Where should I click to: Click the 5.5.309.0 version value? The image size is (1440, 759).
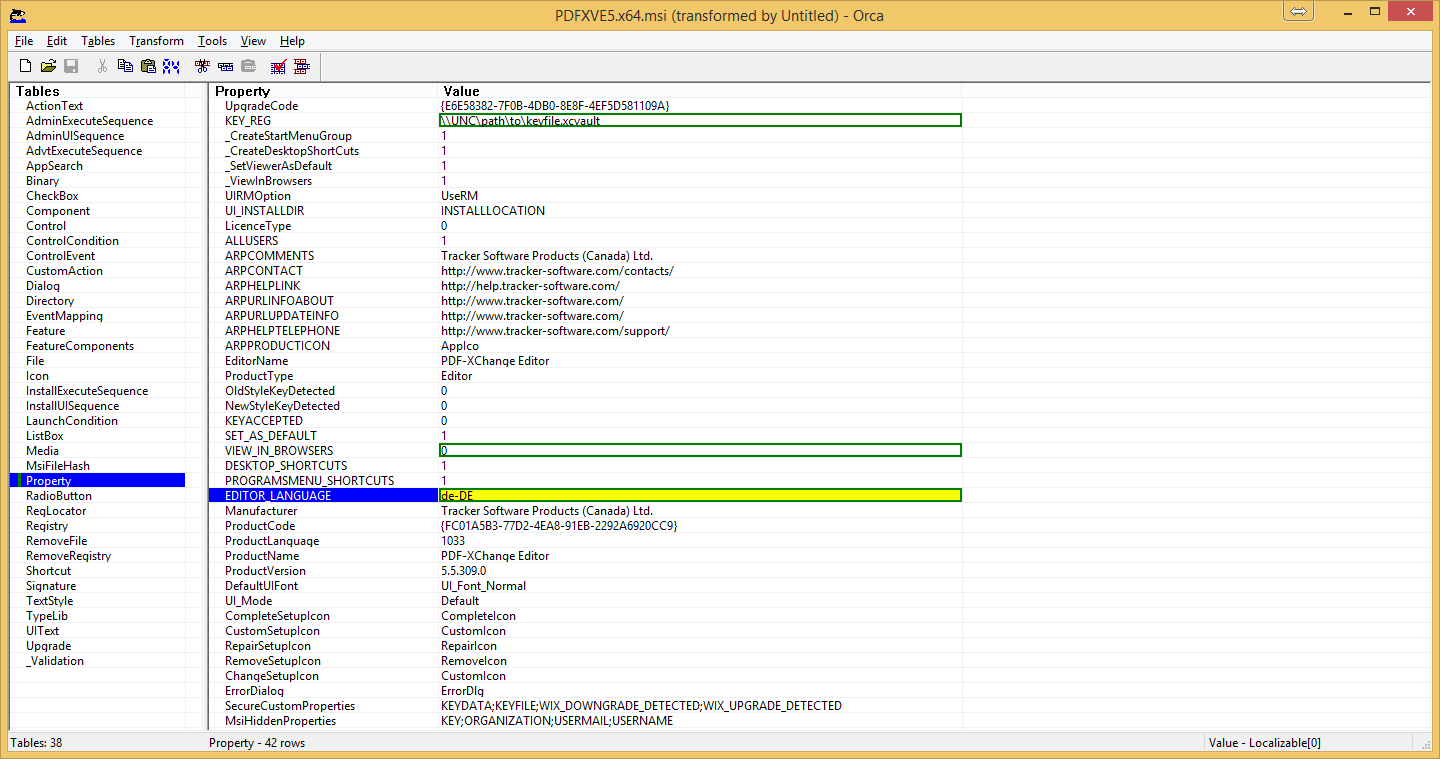464,571
